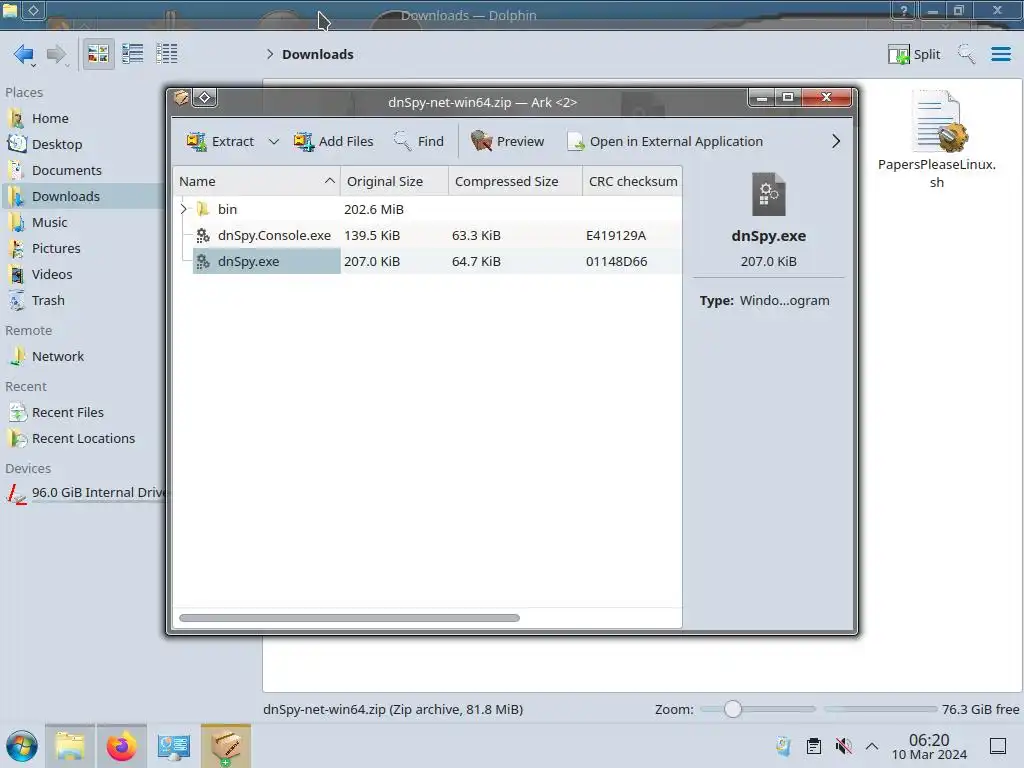The image size is (1024, 768).
Task: Click the dnSpy.exe preview file icon
Action: coord(768,194)
